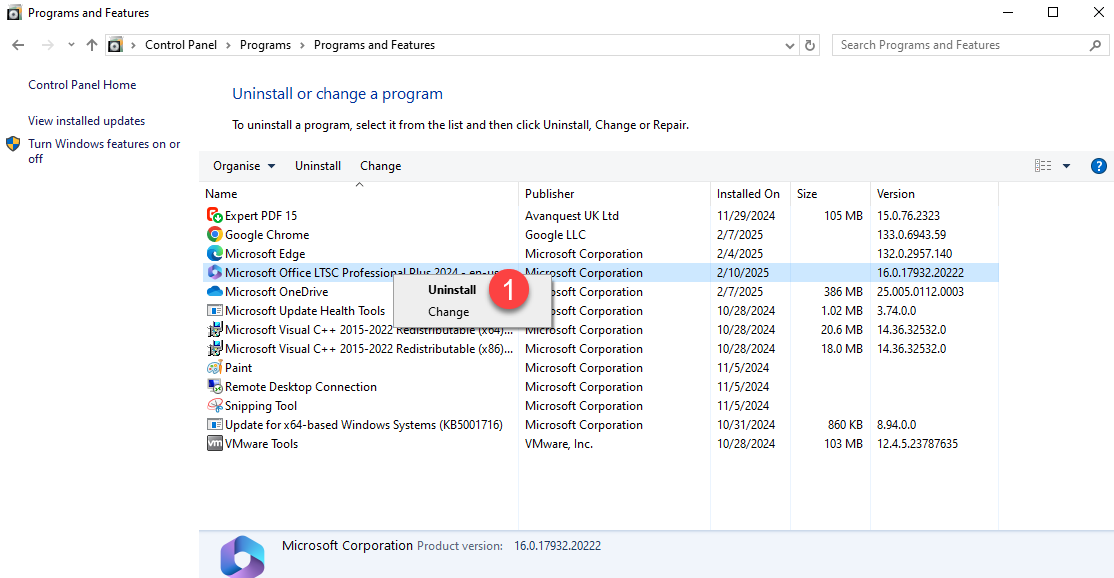Viewport: 1114px width, 578px height.
Task: Sort list by the Publisher column header
Action: click(615, 194)
